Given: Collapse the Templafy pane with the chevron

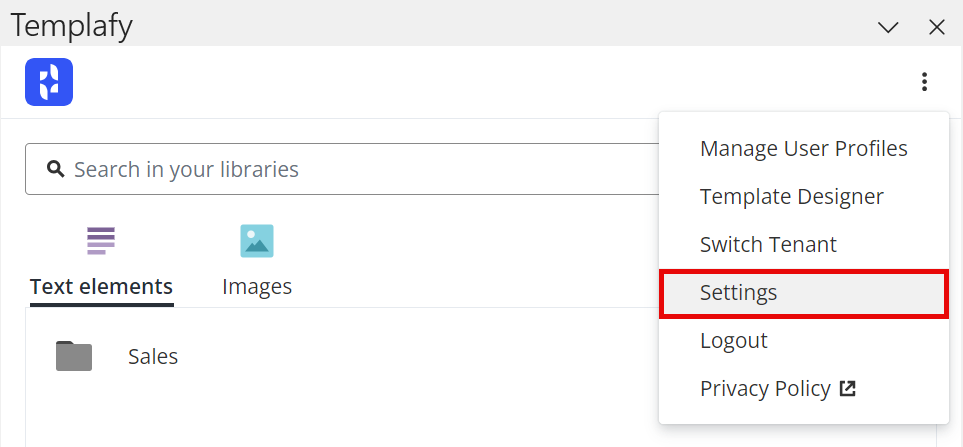Looking at the screenshot, I should point(888,27).
